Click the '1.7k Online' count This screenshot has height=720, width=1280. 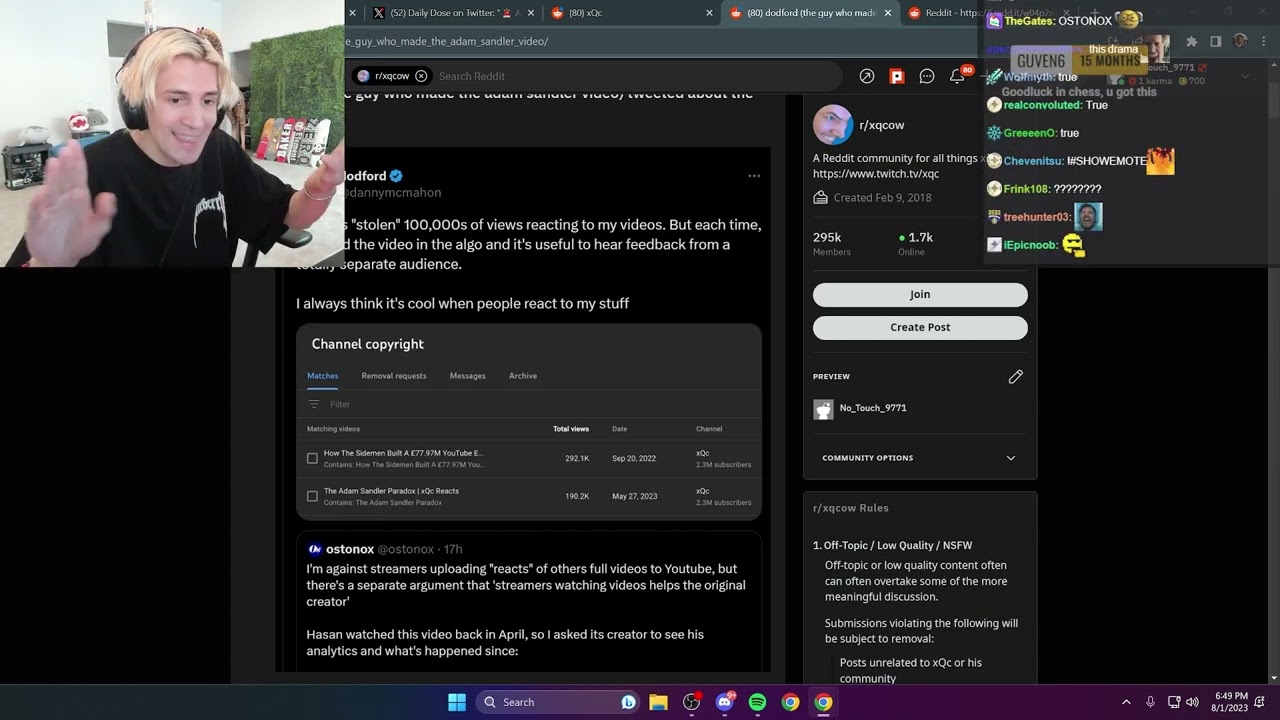click(x=915, y=243)
